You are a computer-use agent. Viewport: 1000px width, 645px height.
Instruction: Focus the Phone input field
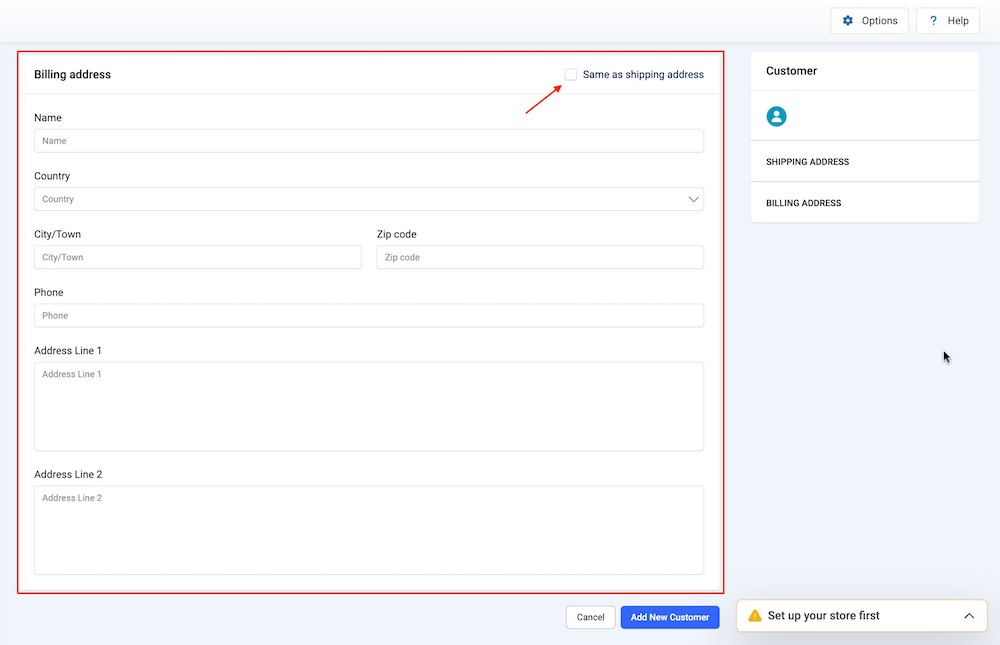click(368, 315)
